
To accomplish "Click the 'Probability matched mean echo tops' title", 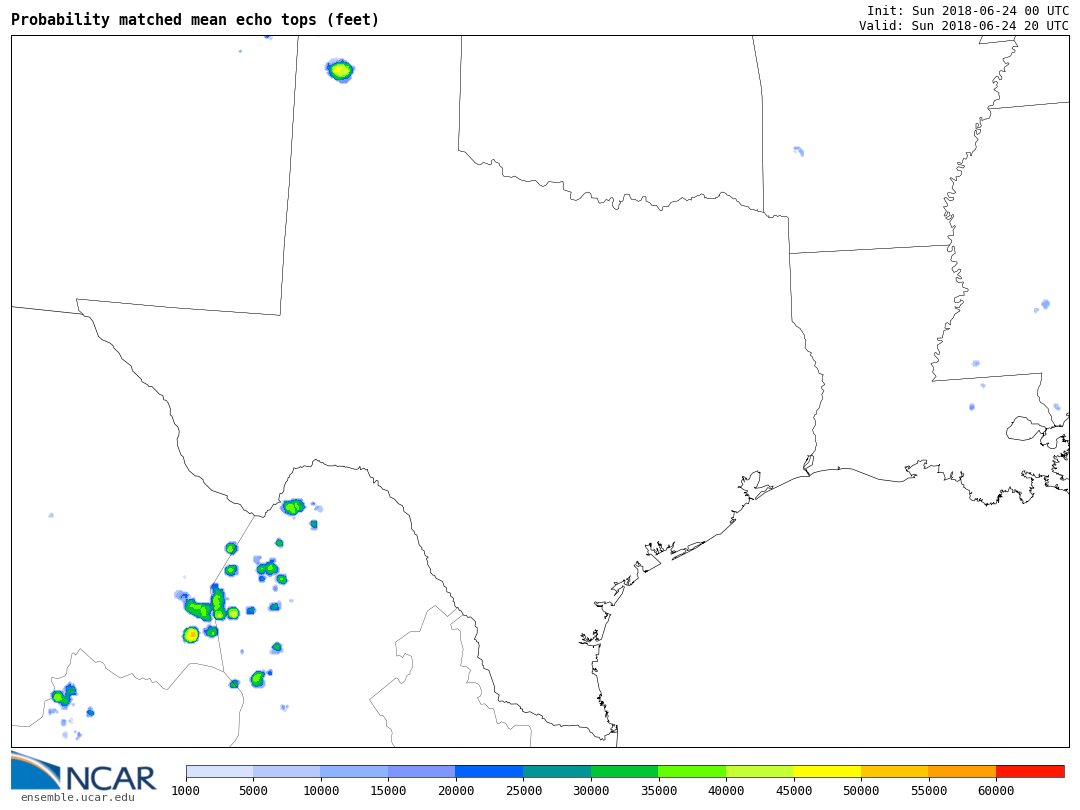I will pyautogui.click(x=195, y=20).
